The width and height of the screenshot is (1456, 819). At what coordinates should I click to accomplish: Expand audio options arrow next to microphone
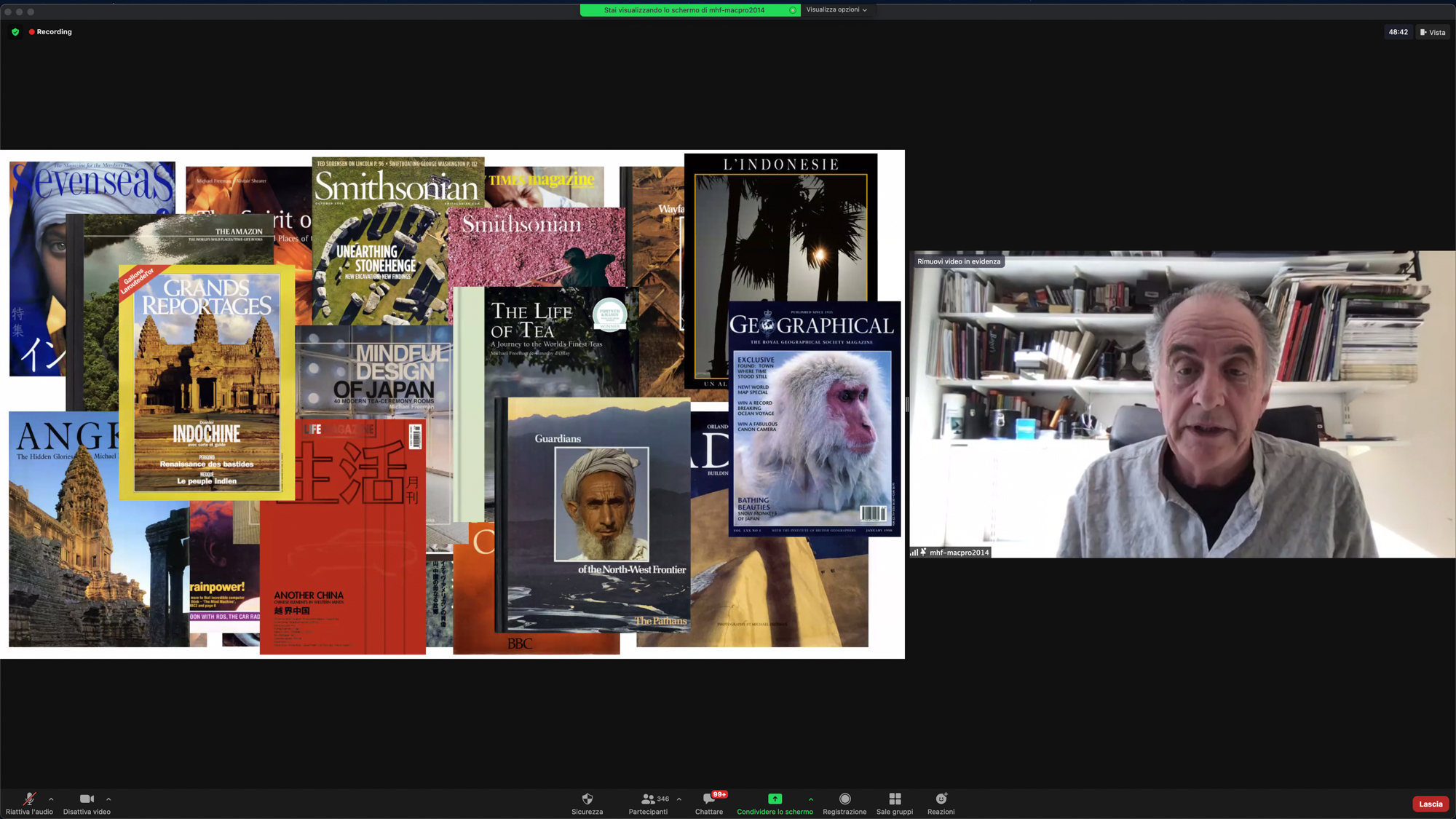click(x=51, y=799)
